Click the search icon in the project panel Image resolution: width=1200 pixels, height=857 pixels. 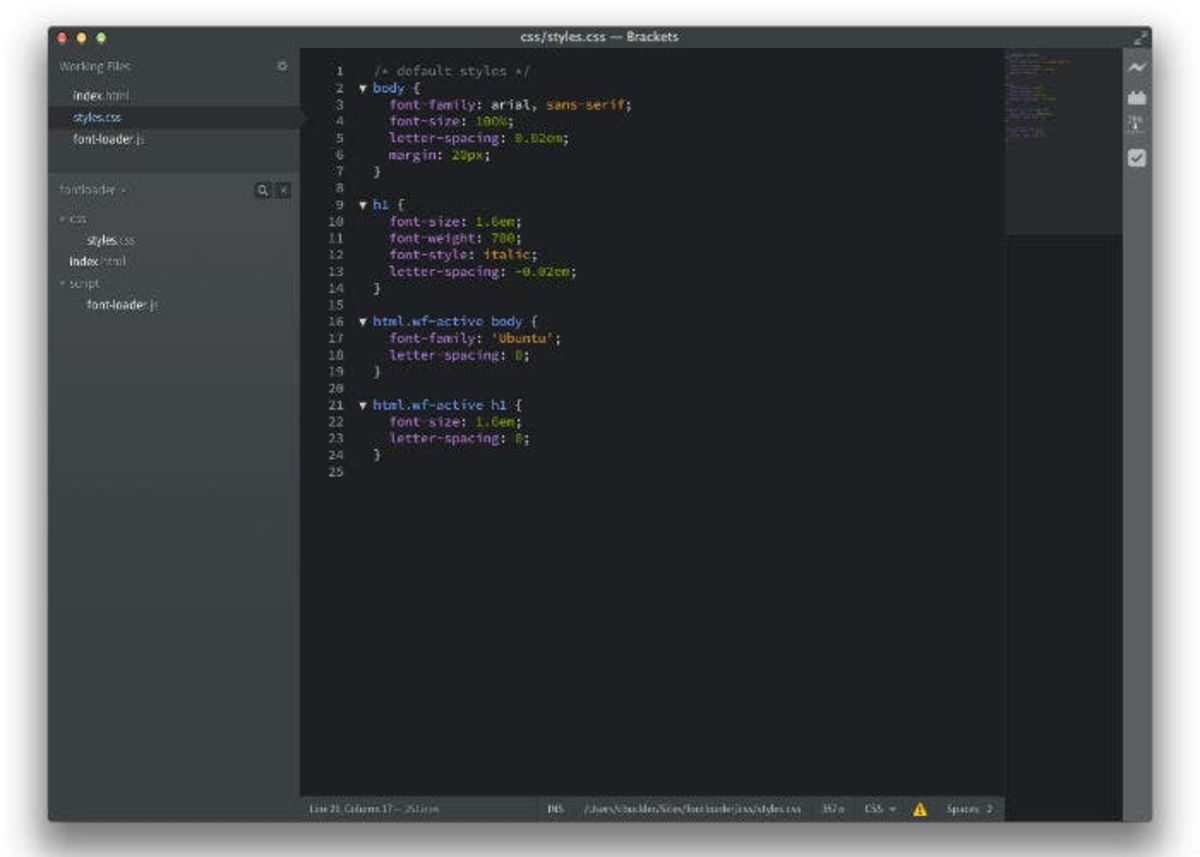tap(261, 187)
